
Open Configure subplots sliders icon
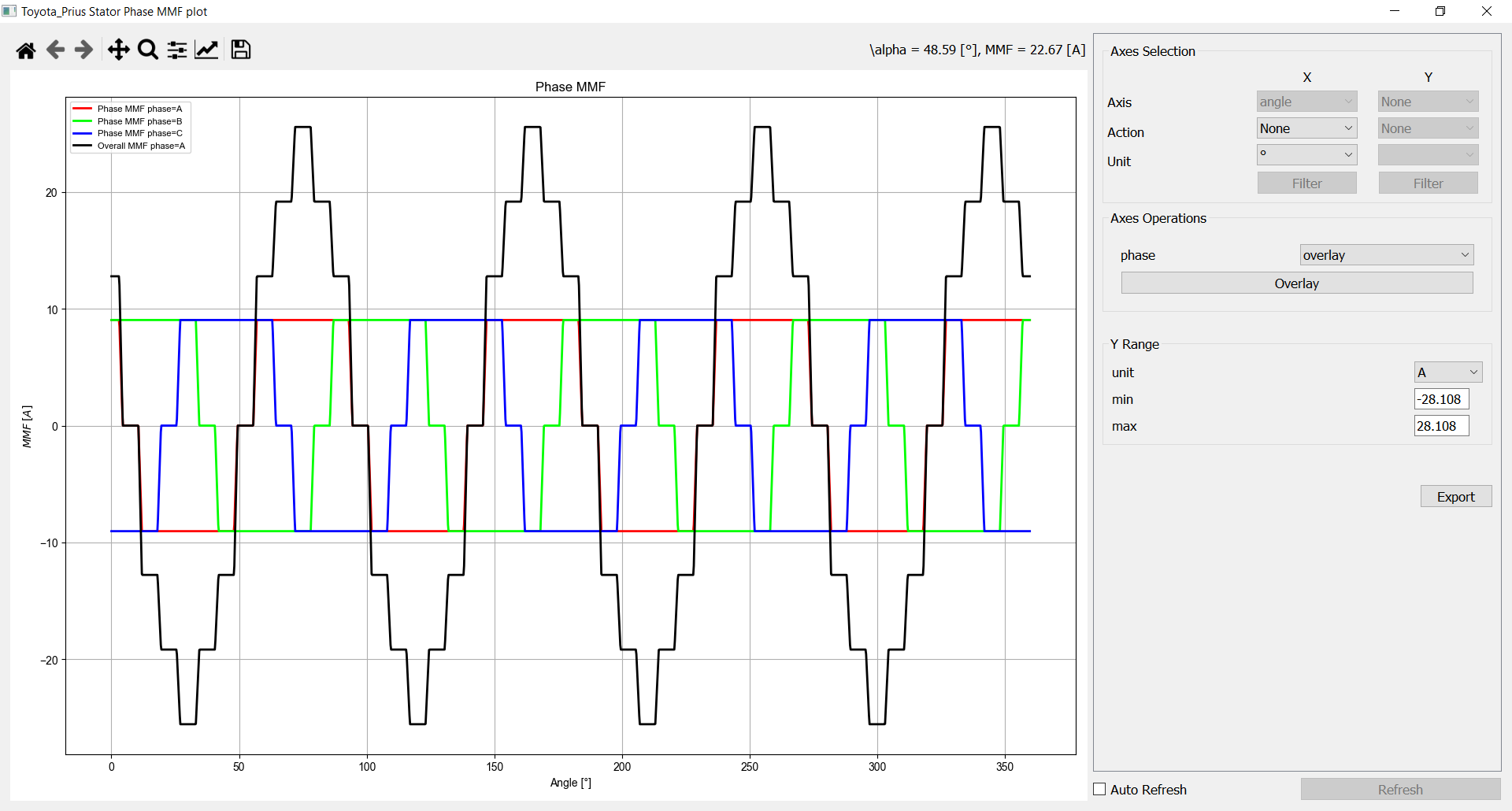(x=177, y=50)
